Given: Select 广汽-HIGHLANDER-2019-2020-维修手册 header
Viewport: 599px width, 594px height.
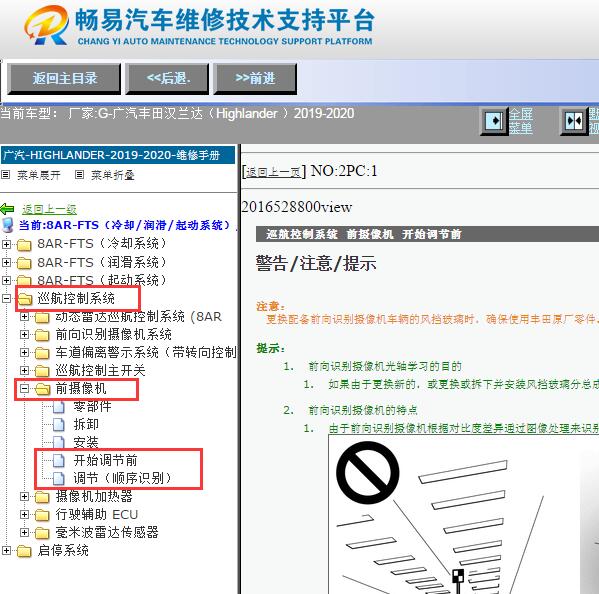Looking at the screenshot, I should (118, 155).
